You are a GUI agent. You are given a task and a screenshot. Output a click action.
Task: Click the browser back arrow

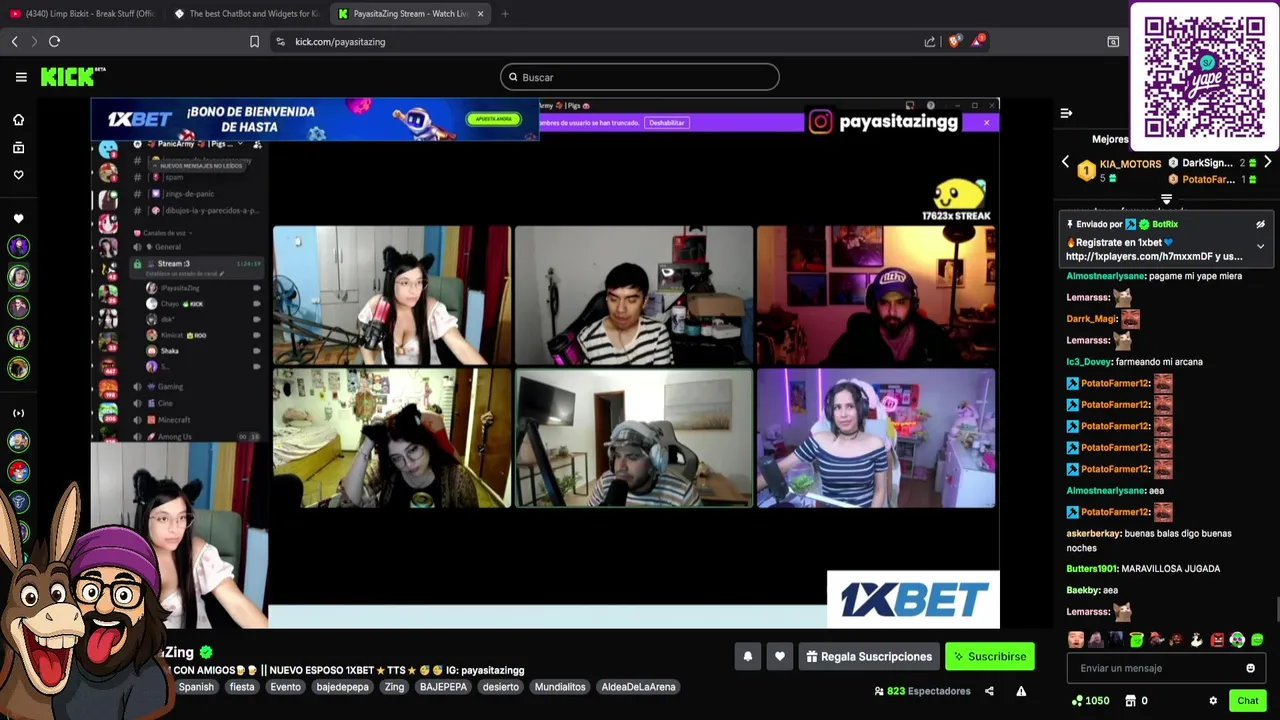pos(14,41)
